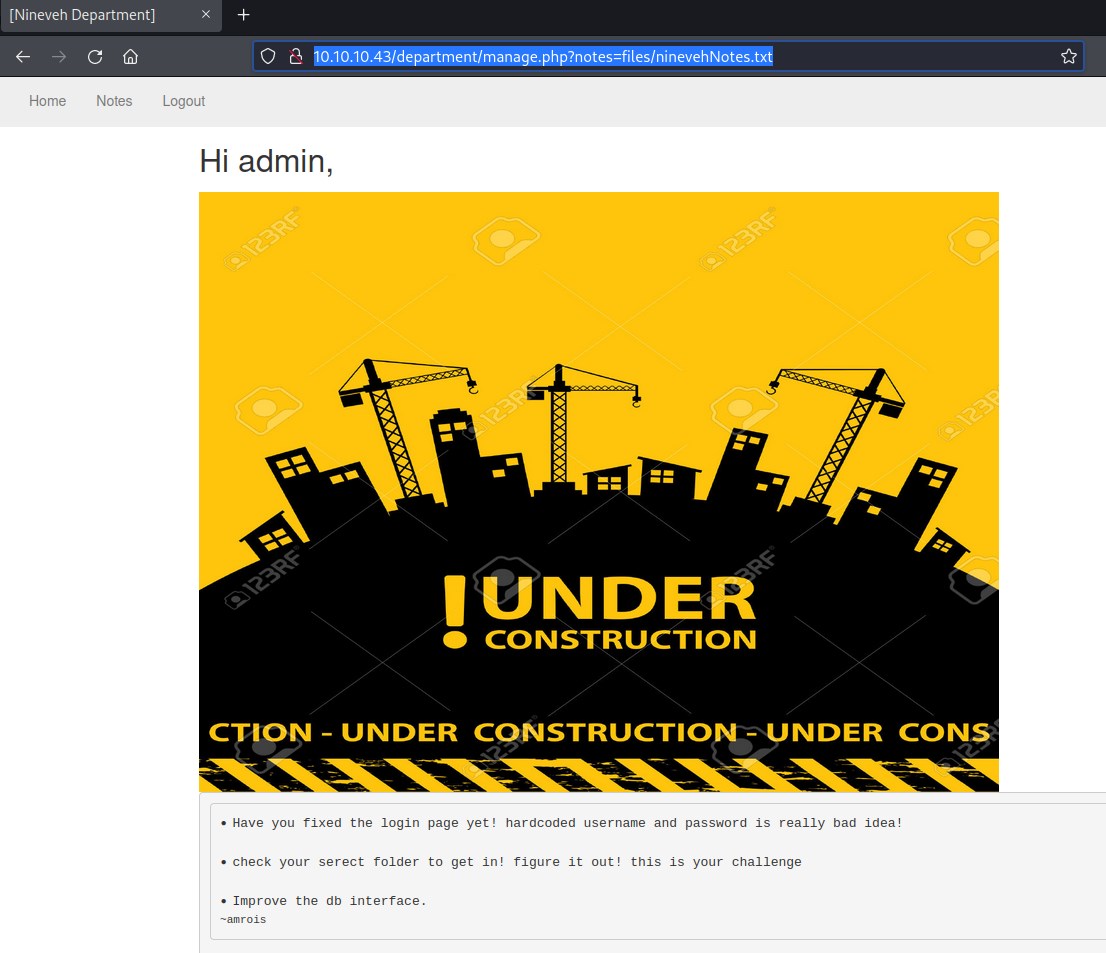
Task: Click the "Hi admin," heading
Action: coord(266,161)
